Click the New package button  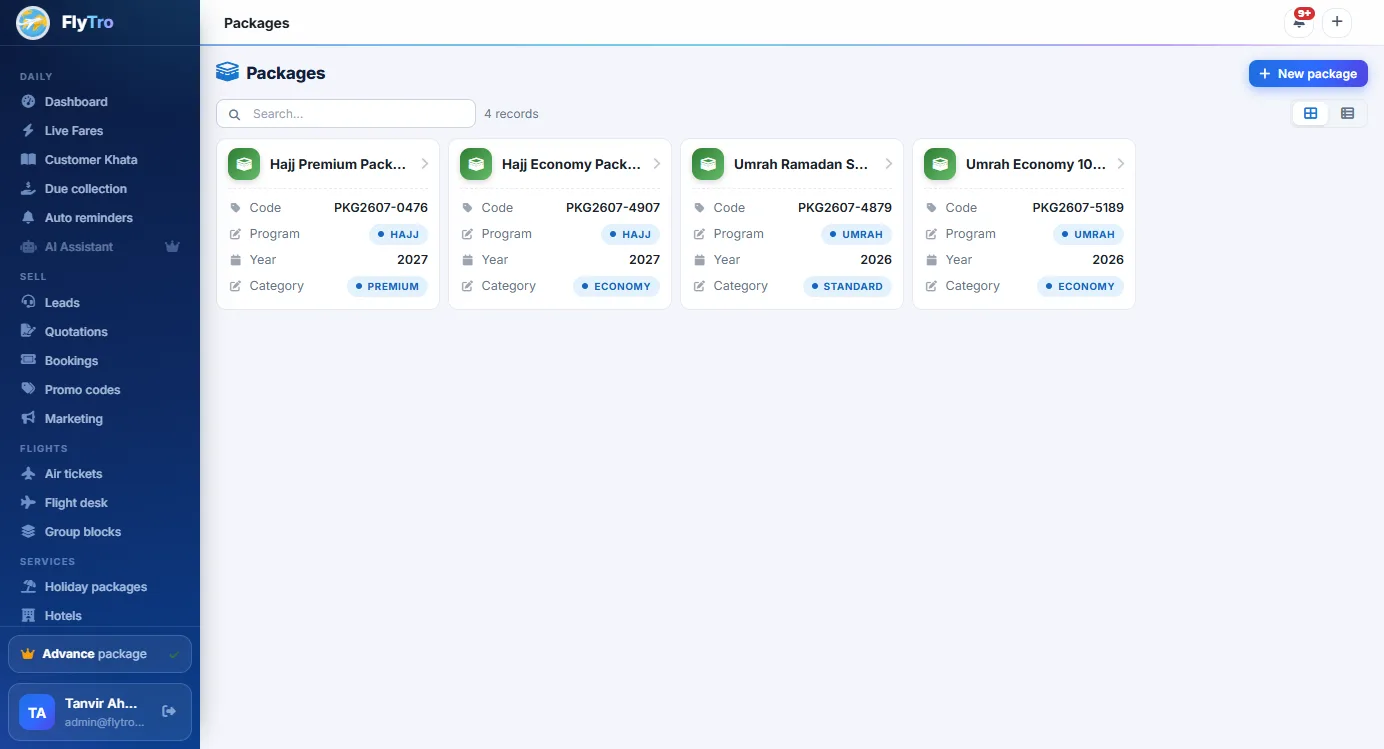click(x=1308, y=73)
